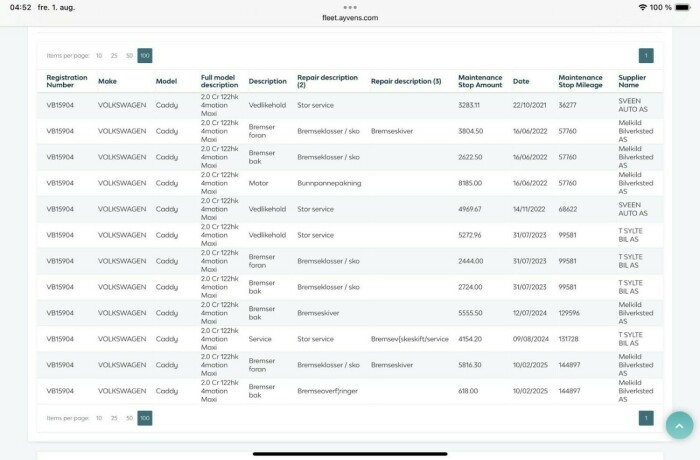The image size is (700, 460).
Task: Tap the home indicator bar at screen bottom
Action: (x=349, y=453)
